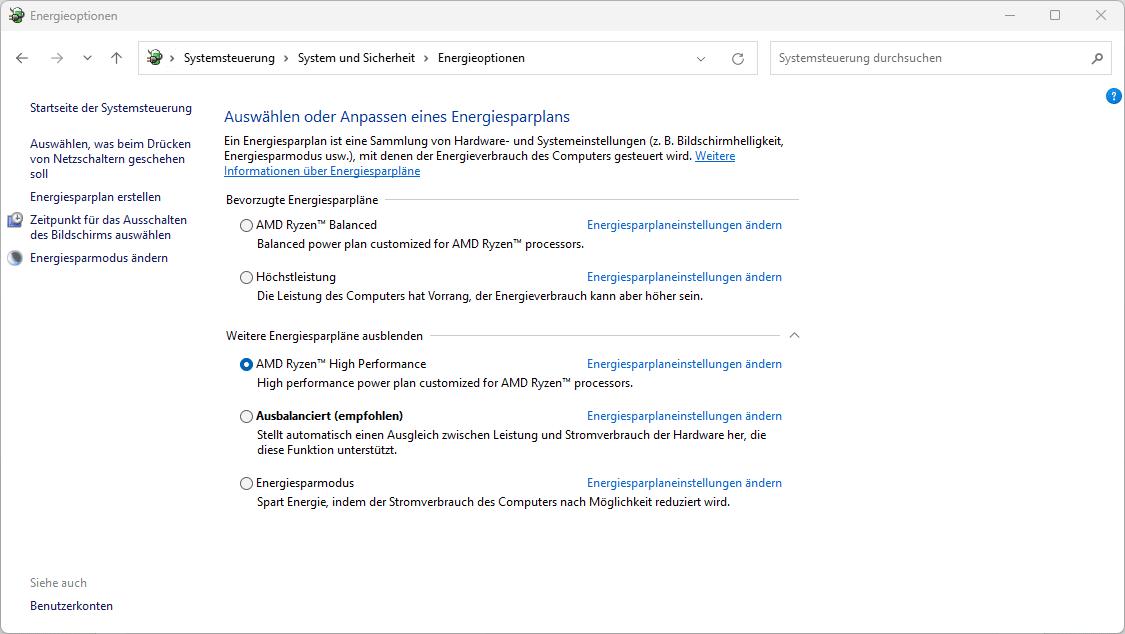Expand the chevron after Systemsteuerung breadcrumb
Viewport: 1125px width, 634px height.
click(286, 58)
